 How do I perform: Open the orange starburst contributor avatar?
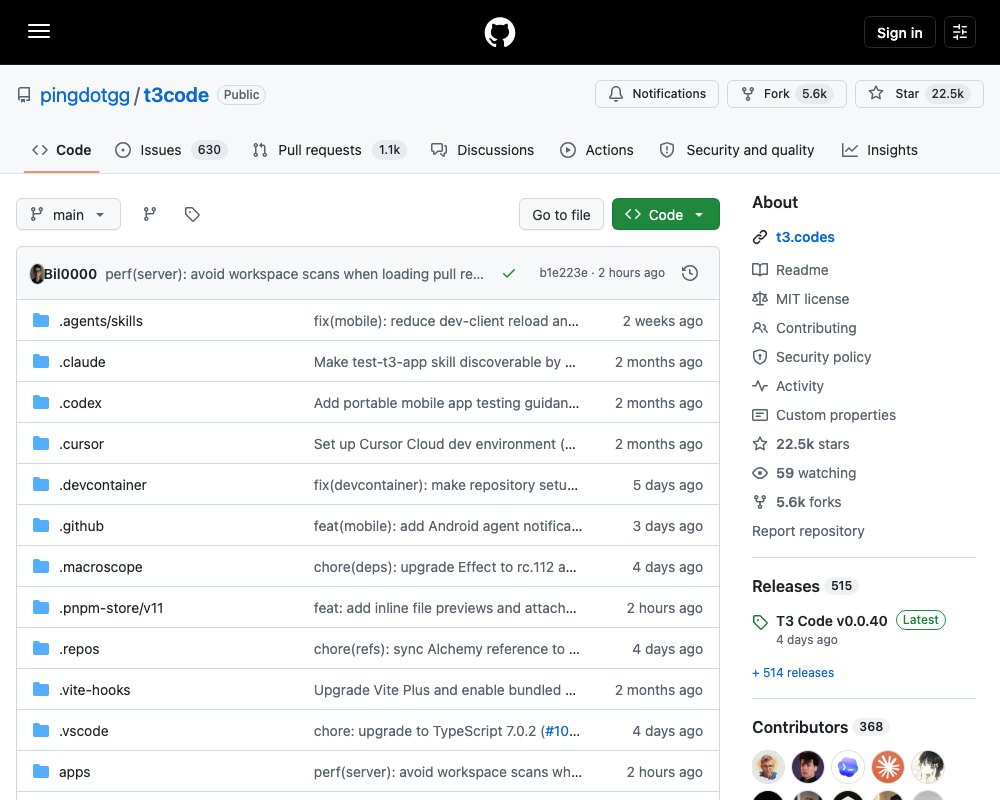point(888,767)
